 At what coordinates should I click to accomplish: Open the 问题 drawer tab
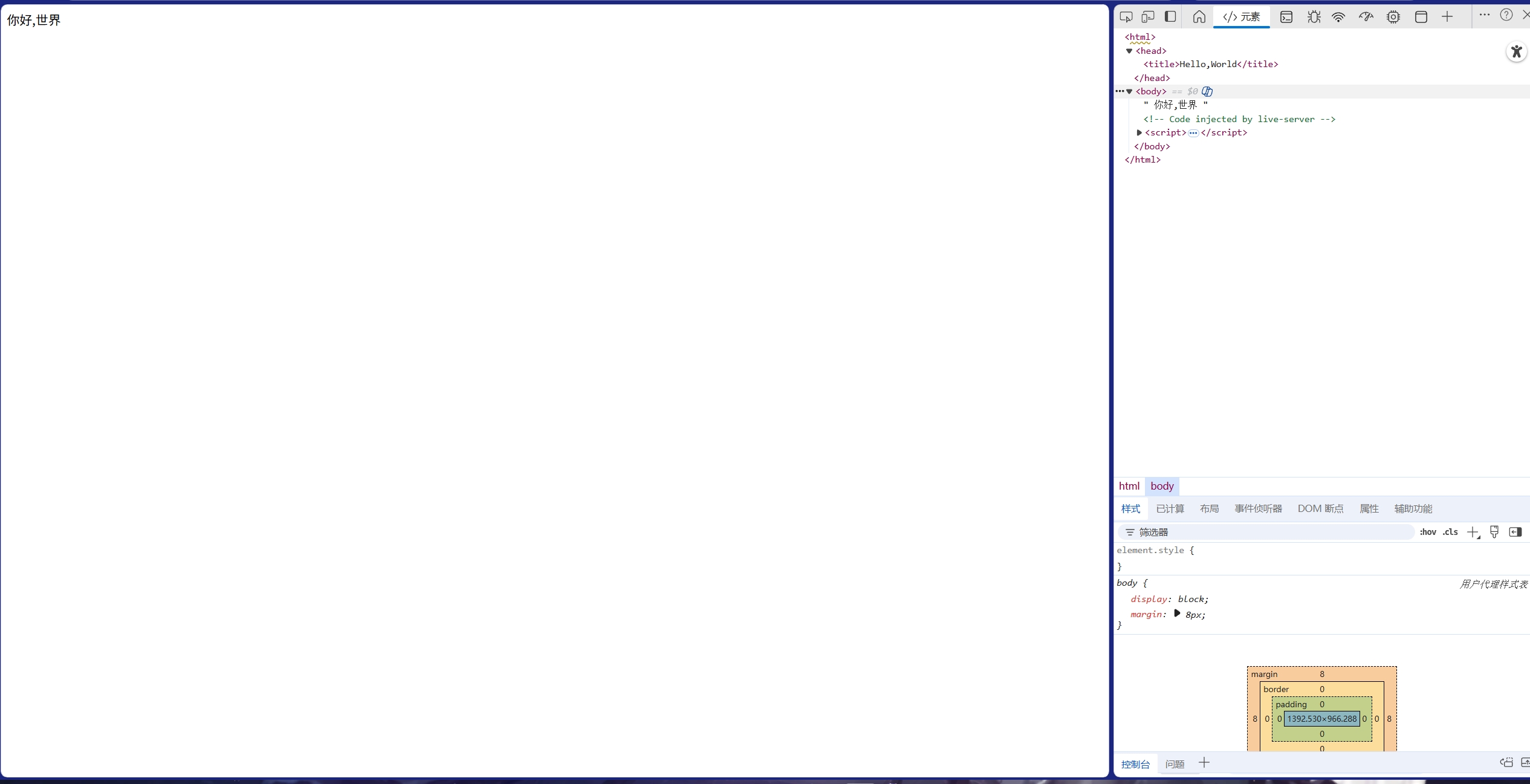coord(1175,764)
